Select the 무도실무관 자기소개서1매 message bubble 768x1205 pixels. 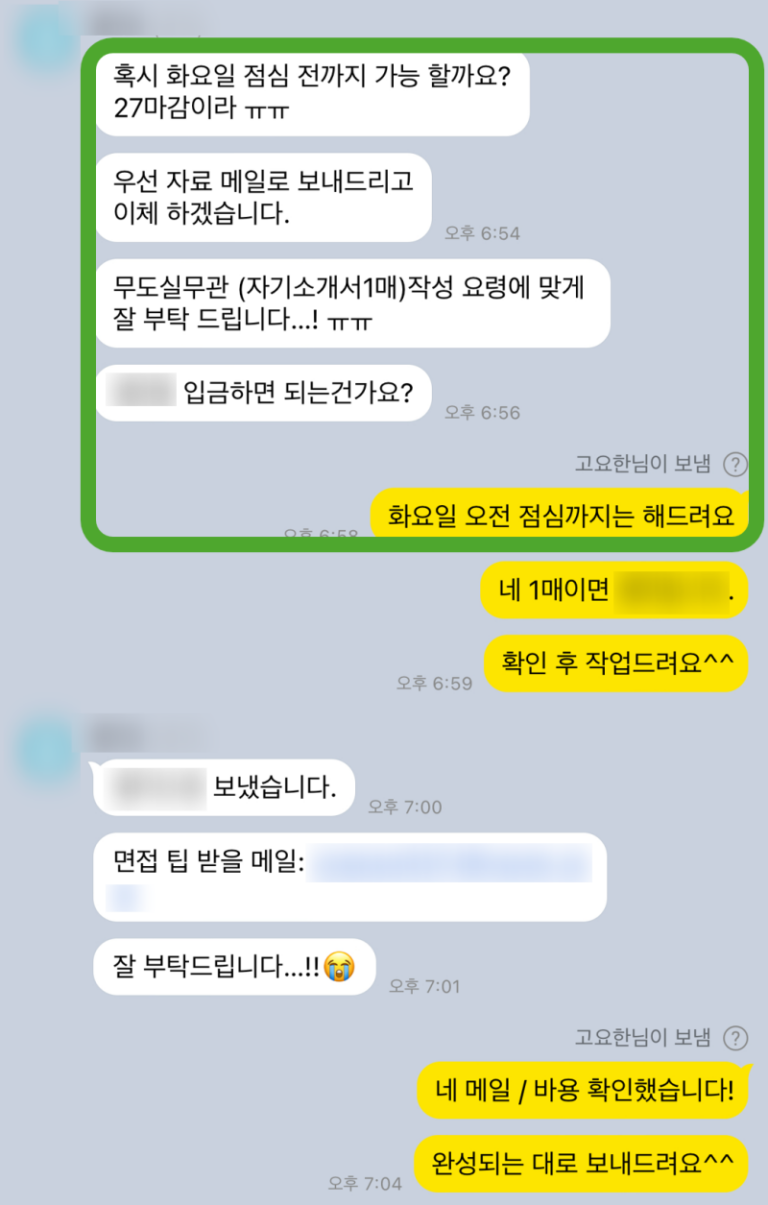[x=352, y=305]
